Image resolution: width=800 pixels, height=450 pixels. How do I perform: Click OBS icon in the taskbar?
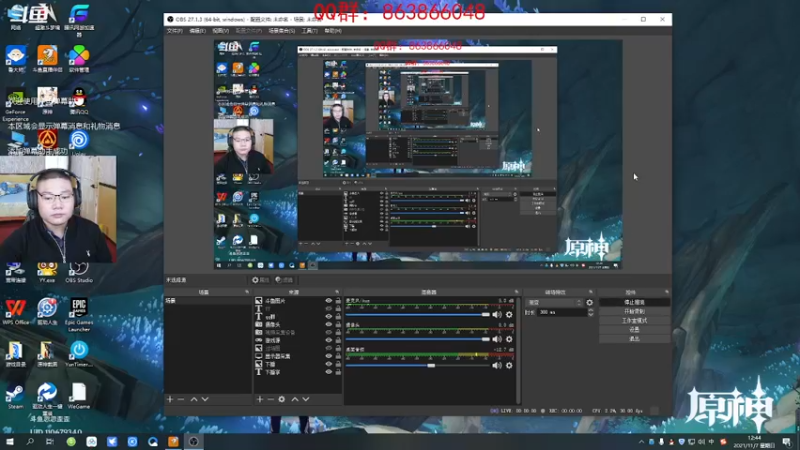coord(193,442)
